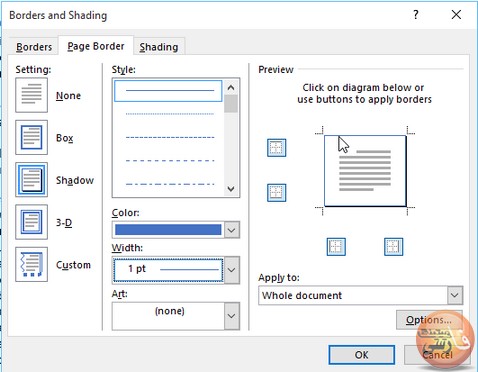Choose the Box border setting icon
This screenshot has height=372, width=478.
[31, 137]
